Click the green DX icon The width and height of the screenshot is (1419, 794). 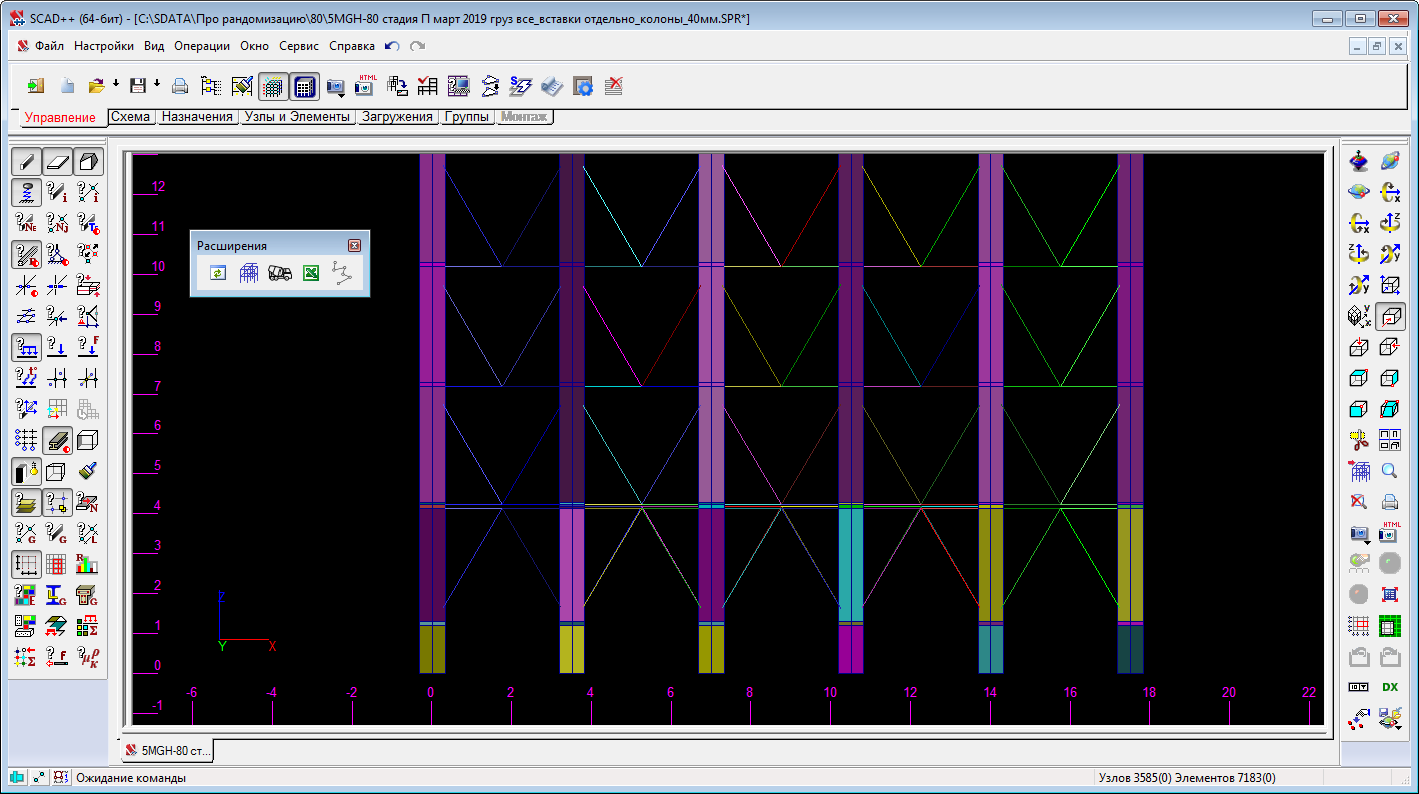point(1389,687)
